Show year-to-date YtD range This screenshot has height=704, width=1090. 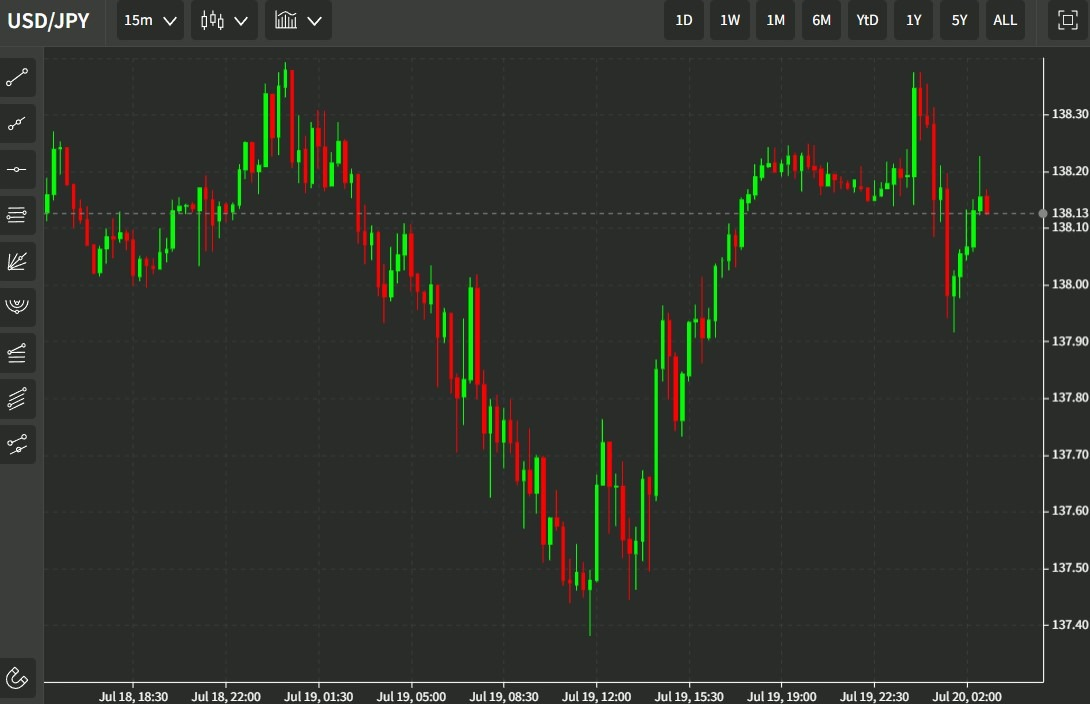pos(867,20)
